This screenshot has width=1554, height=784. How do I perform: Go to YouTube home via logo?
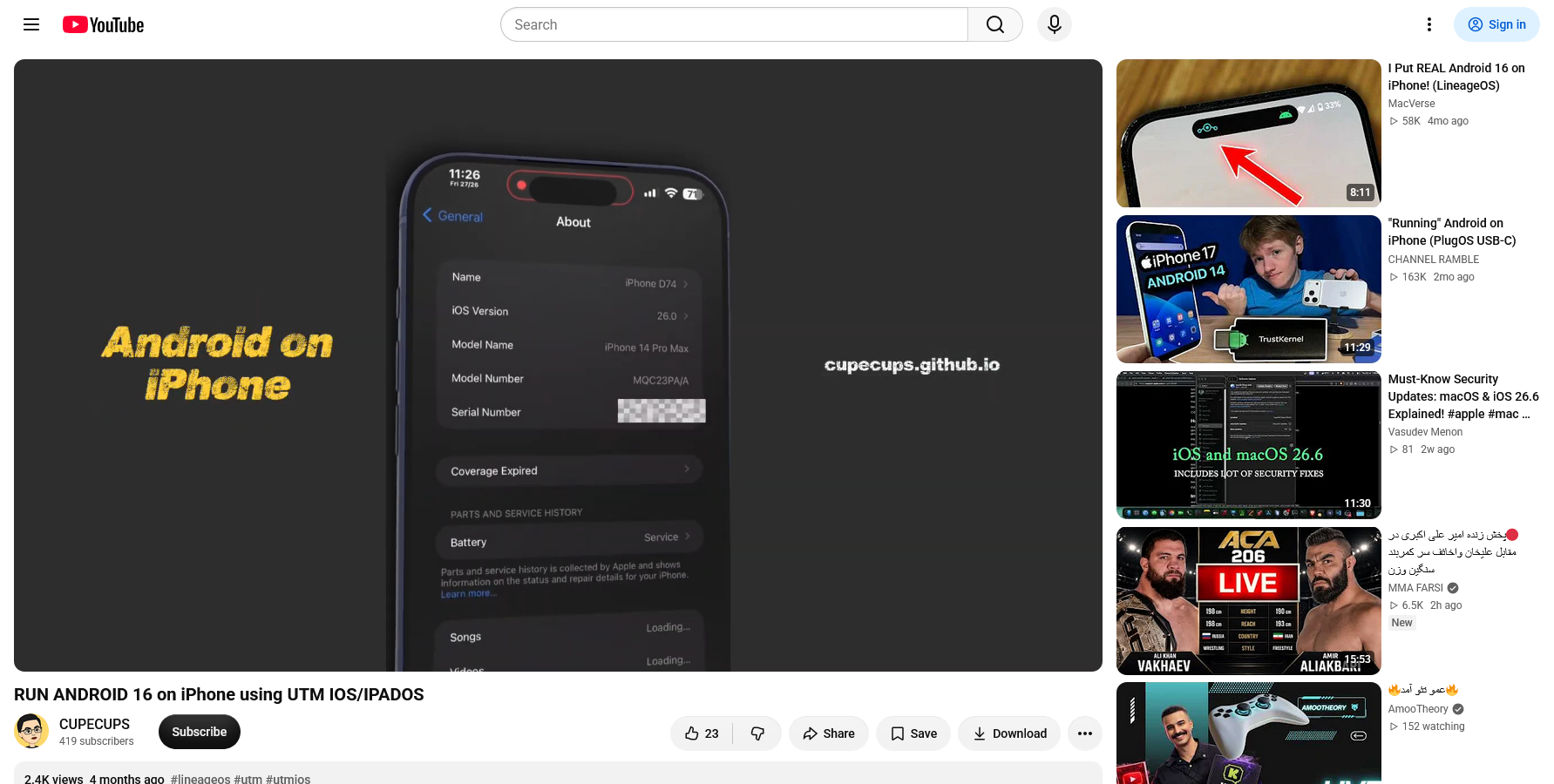click(x=103, y=24)
